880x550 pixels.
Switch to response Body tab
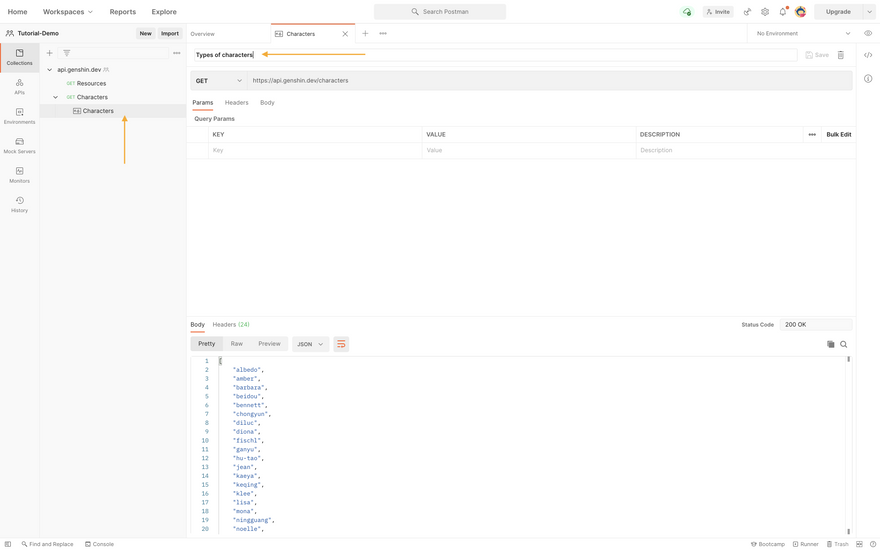click(x=198, y=324)
